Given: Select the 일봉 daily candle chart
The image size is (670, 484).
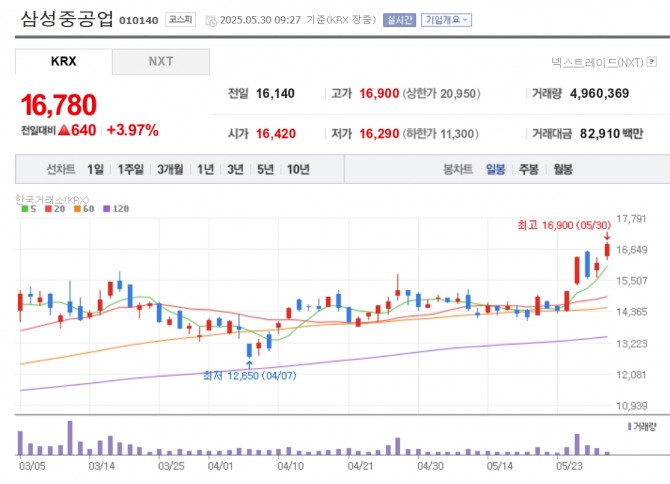Looking at the screenshot, I should [496, 170].
